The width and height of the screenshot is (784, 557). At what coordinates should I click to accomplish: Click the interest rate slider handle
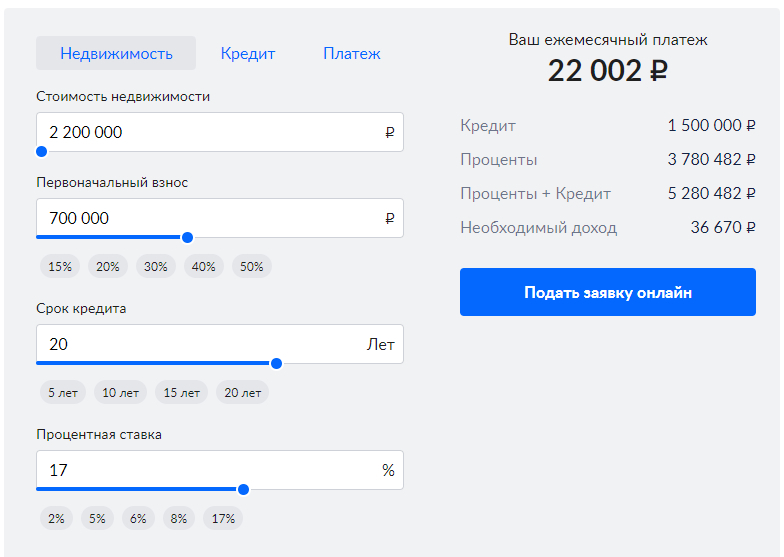tap(243, 490)
